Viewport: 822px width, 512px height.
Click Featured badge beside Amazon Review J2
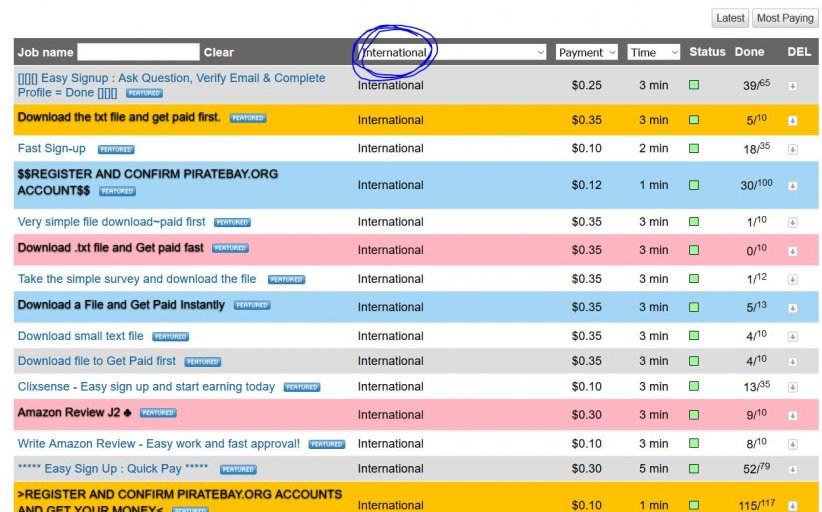158,413
